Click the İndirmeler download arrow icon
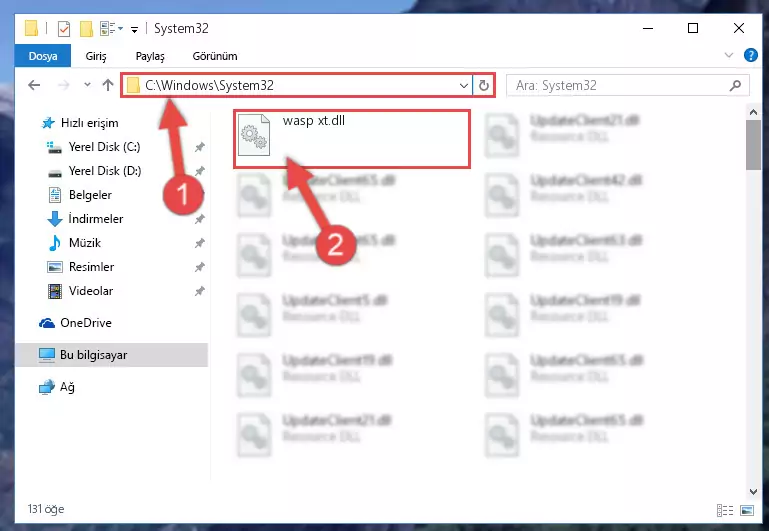Viewport: 769px width, 531px height. click(54, 219)
